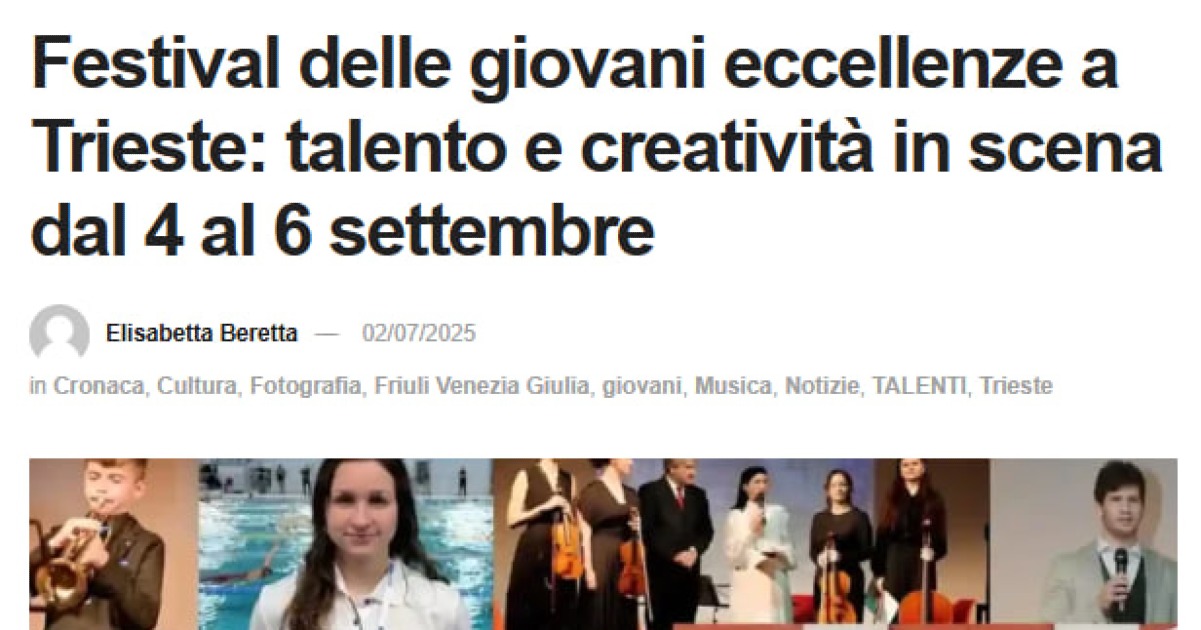Click the man with microphone photo
This screenshot has height=630, width=1201.
[x=1084, y=544]
